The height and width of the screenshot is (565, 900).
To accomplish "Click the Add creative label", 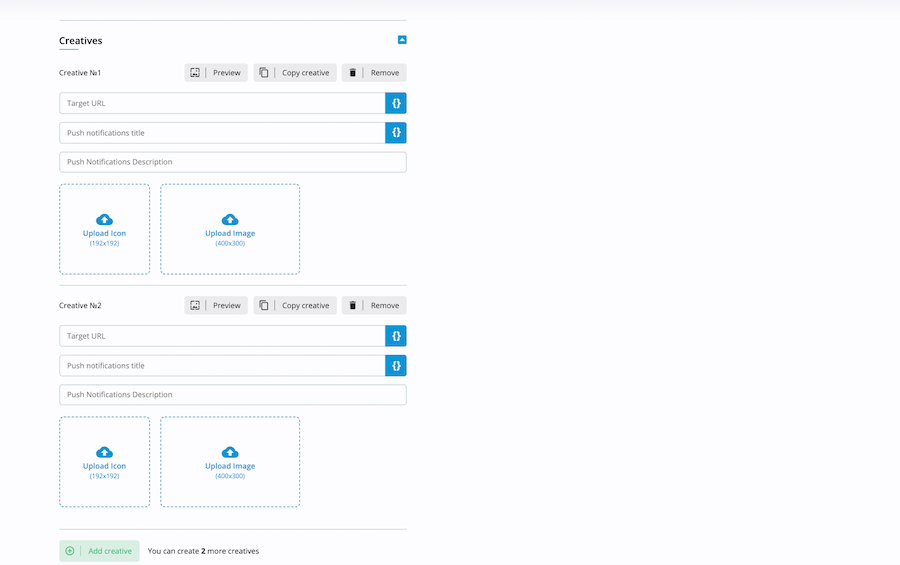I will [110, 551].
